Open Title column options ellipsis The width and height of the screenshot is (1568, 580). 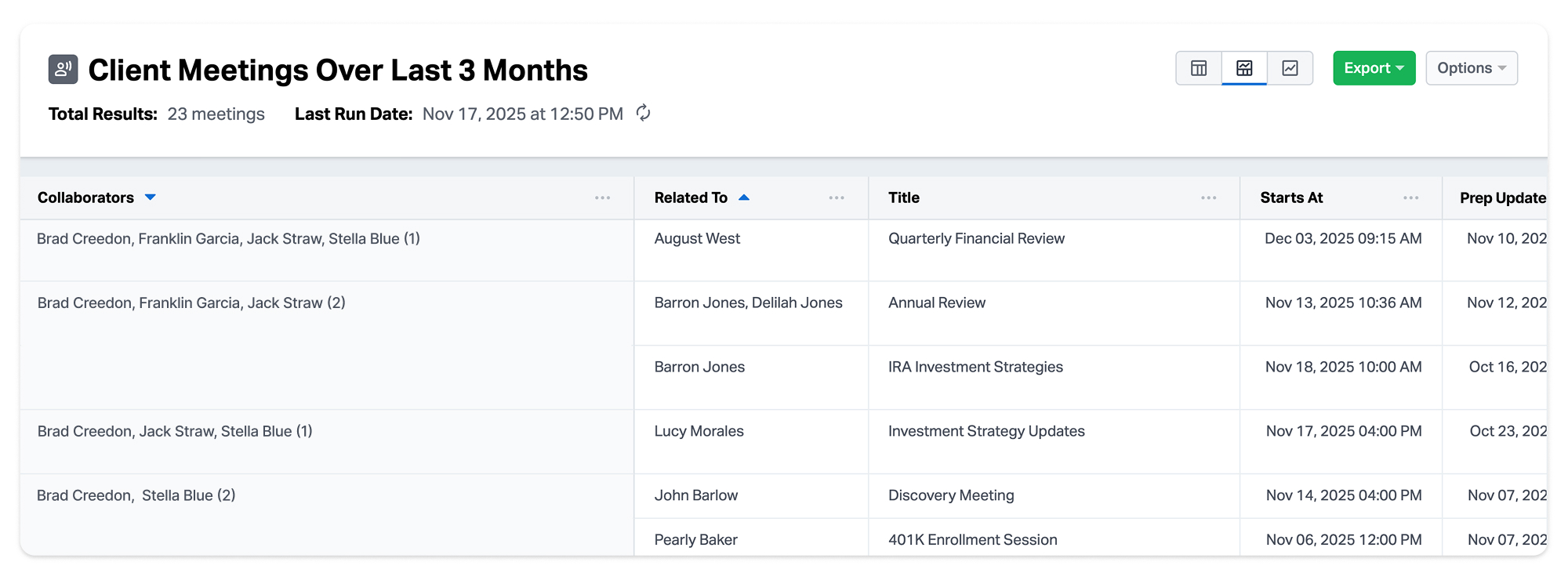coord(1208,198)
